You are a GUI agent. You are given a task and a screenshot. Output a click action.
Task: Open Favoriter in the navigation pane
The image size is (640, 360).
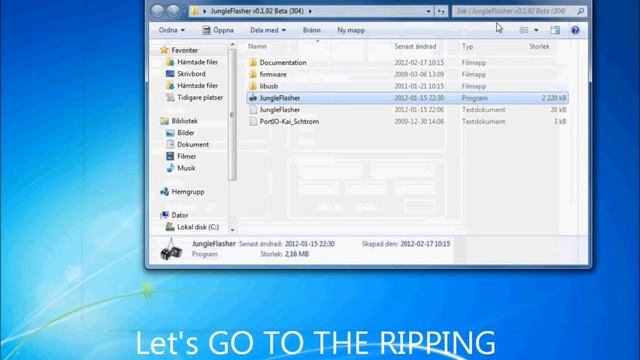point(184,50)
